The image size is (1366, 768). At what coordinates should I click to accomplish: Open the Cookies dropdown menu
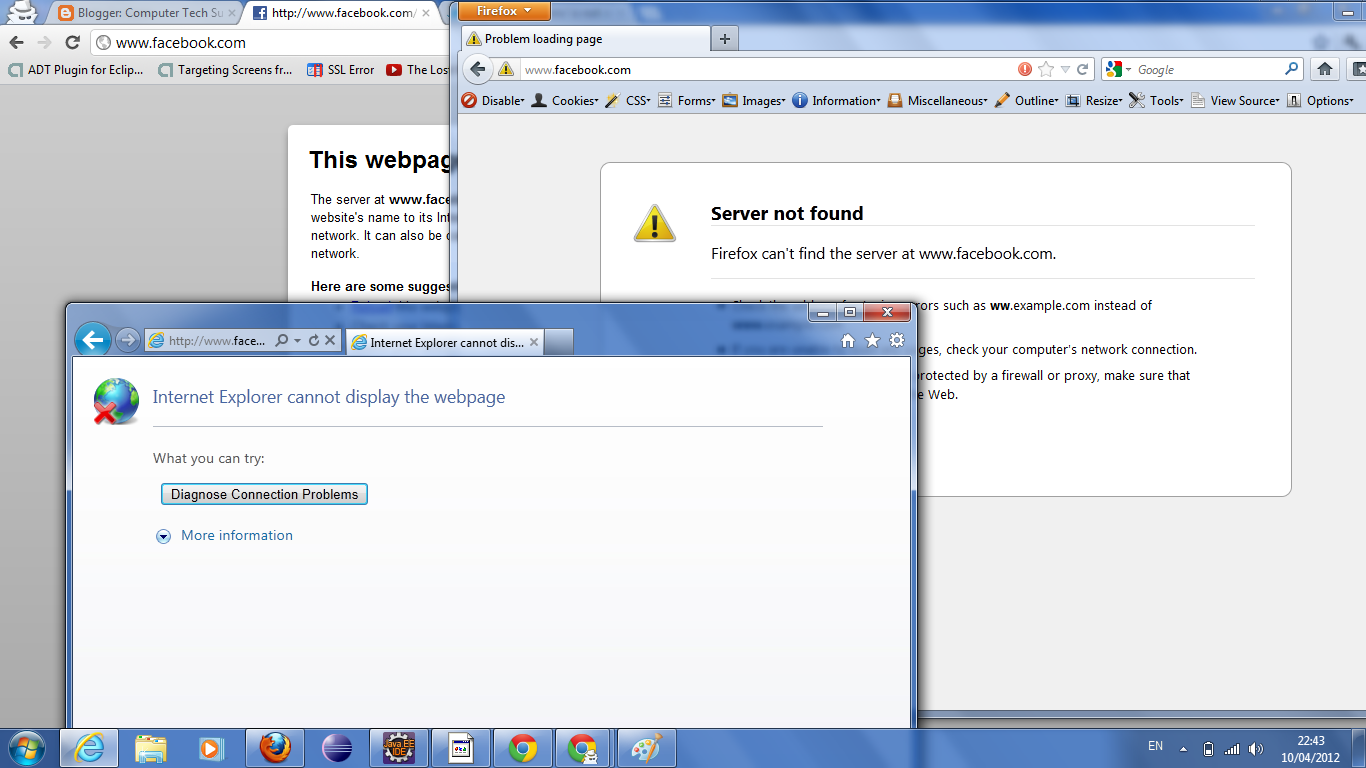565,100
